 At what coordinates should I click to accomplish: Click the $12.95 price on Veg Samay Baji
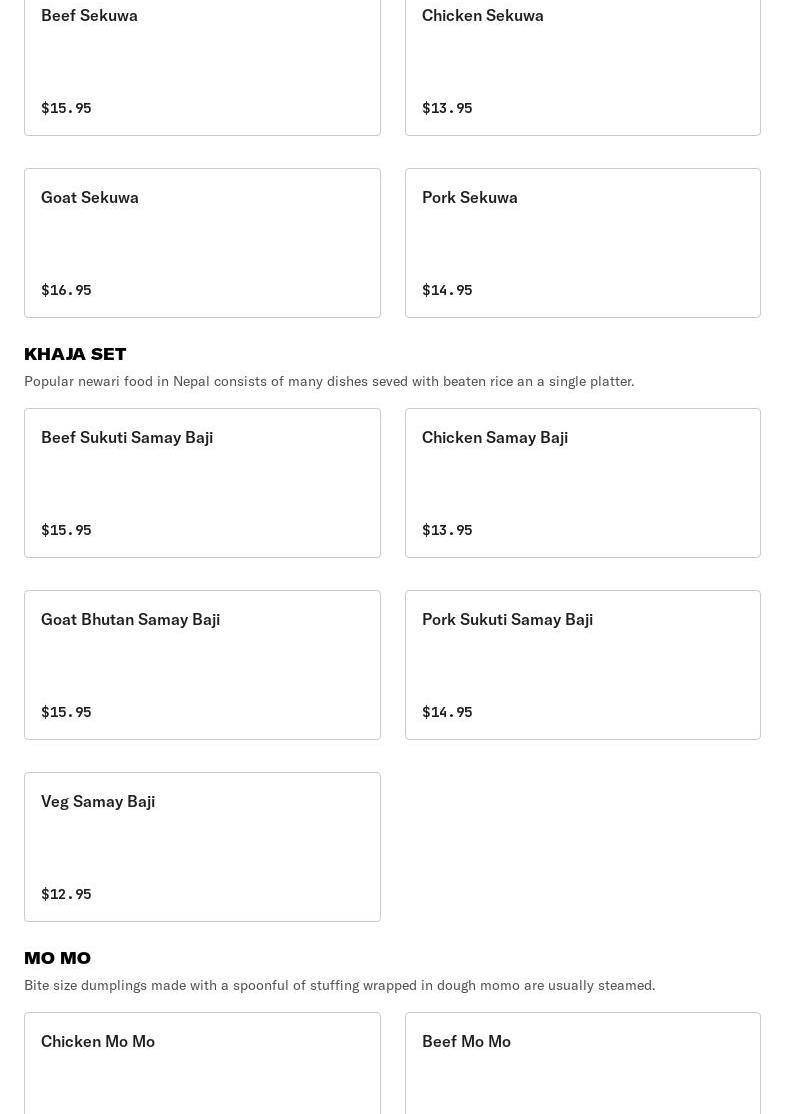point(66,894)
